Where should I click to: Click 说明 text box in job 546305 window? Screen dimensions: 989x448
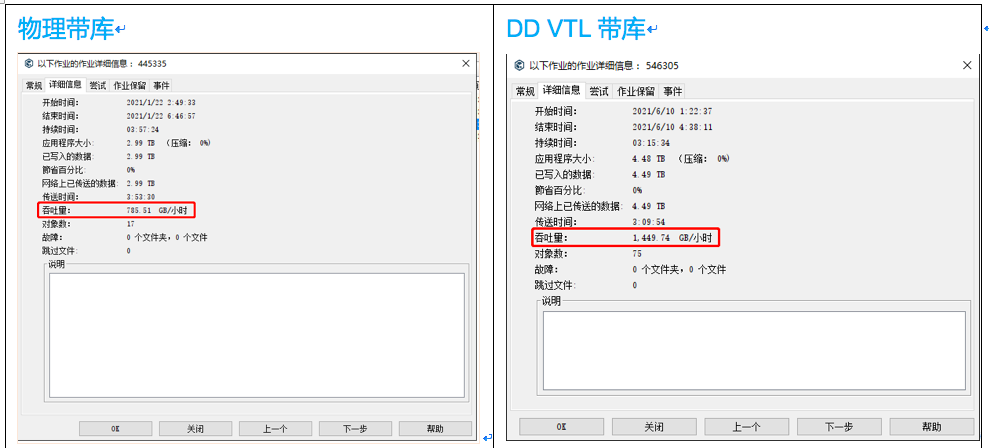(x=754, y=350)
